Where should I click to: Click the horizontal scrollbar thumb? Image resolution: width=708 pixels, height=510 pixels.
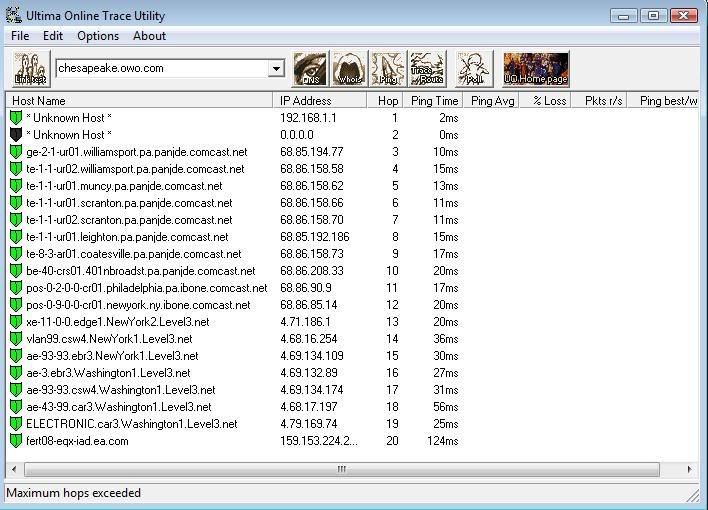pos(342,469)
